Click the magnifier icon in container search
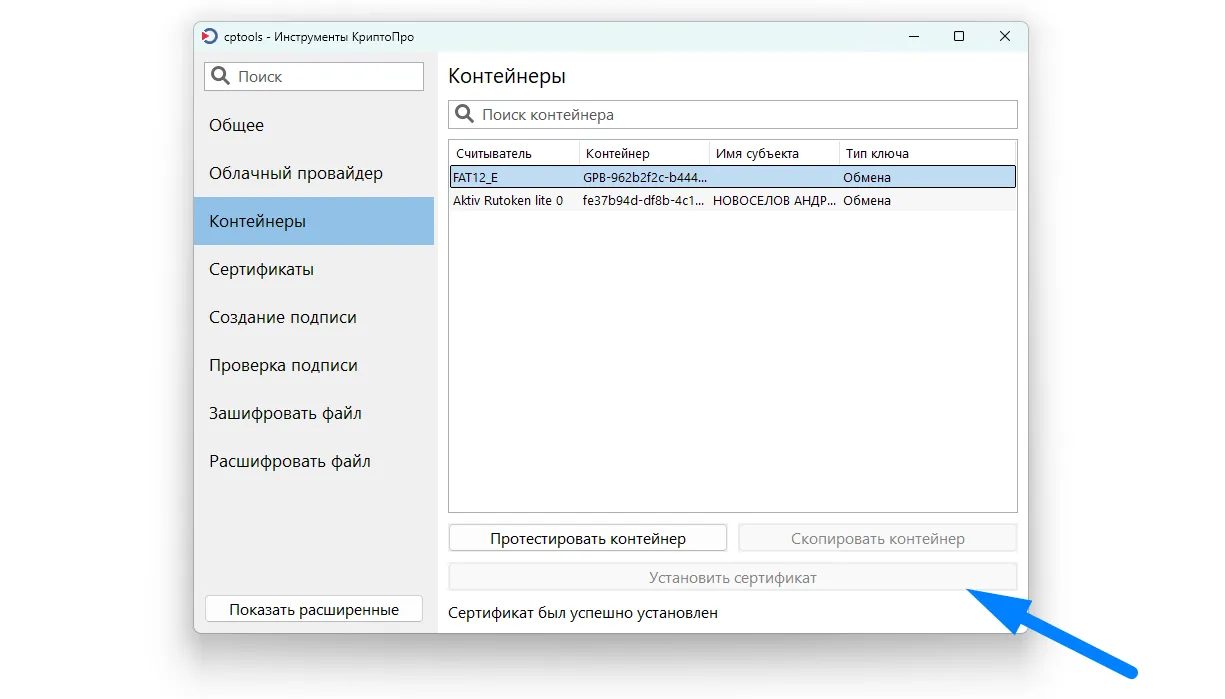 click(464, 115)
